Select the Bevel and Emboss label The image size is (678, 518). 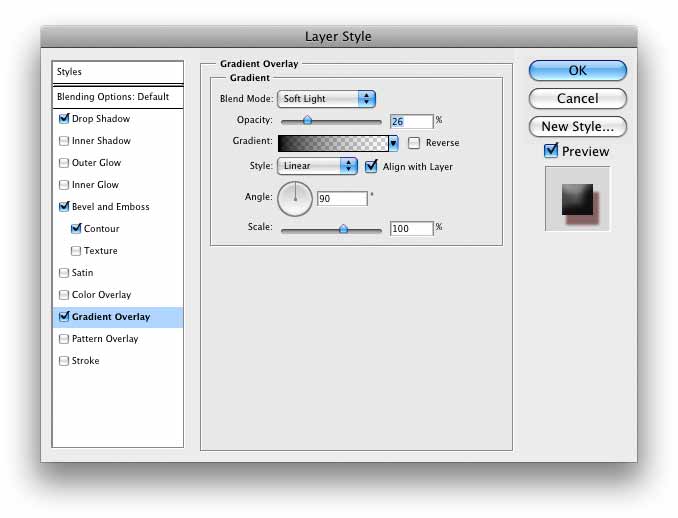pos(111,207)
